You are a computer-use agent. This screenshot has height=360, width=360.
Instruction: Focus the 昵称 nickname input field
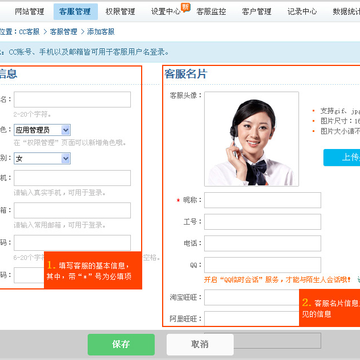[263, 200]
